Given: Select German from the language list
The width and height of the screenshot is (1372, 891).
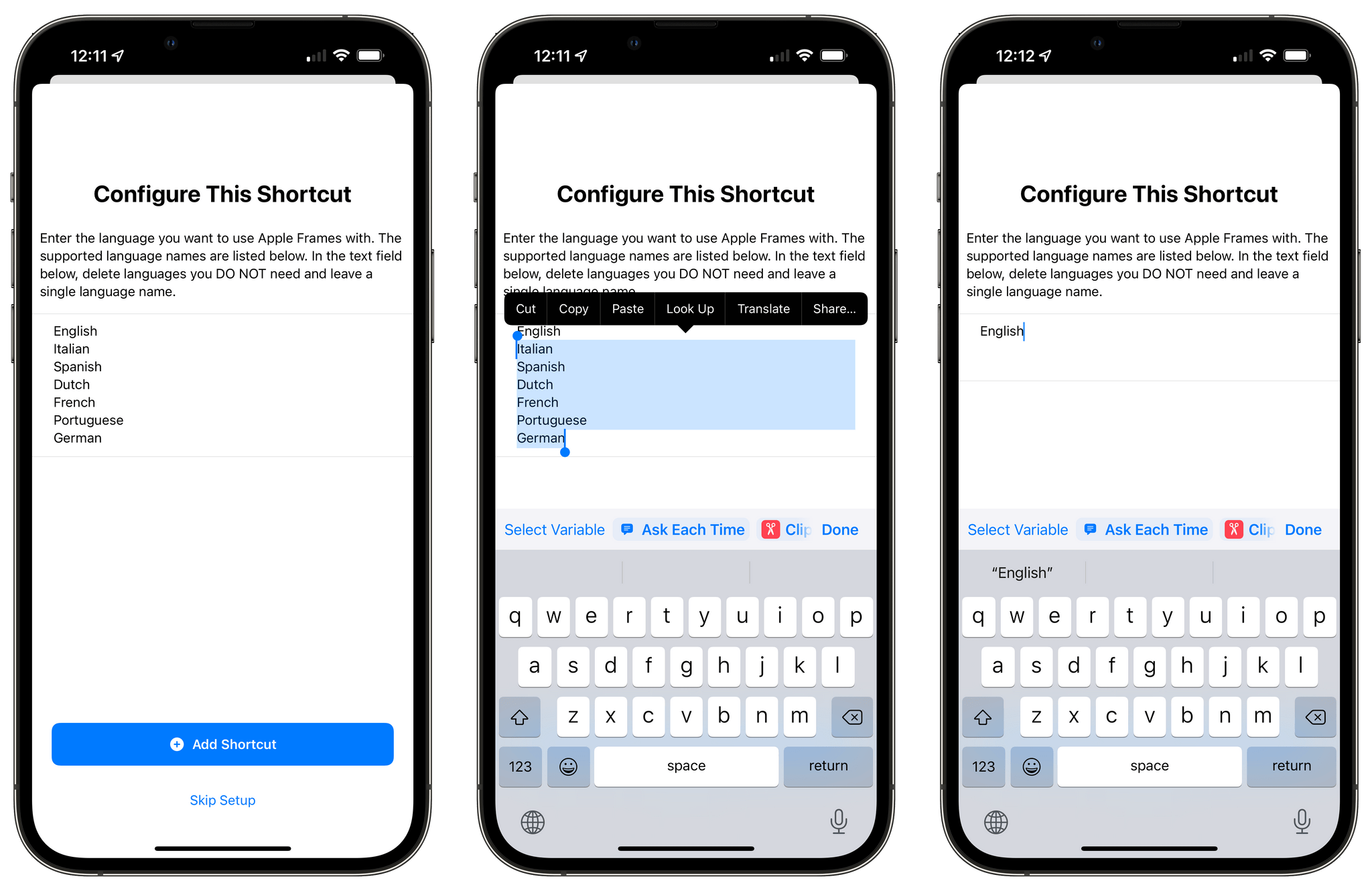Looking at the screenshot, I should pos(75,437).
